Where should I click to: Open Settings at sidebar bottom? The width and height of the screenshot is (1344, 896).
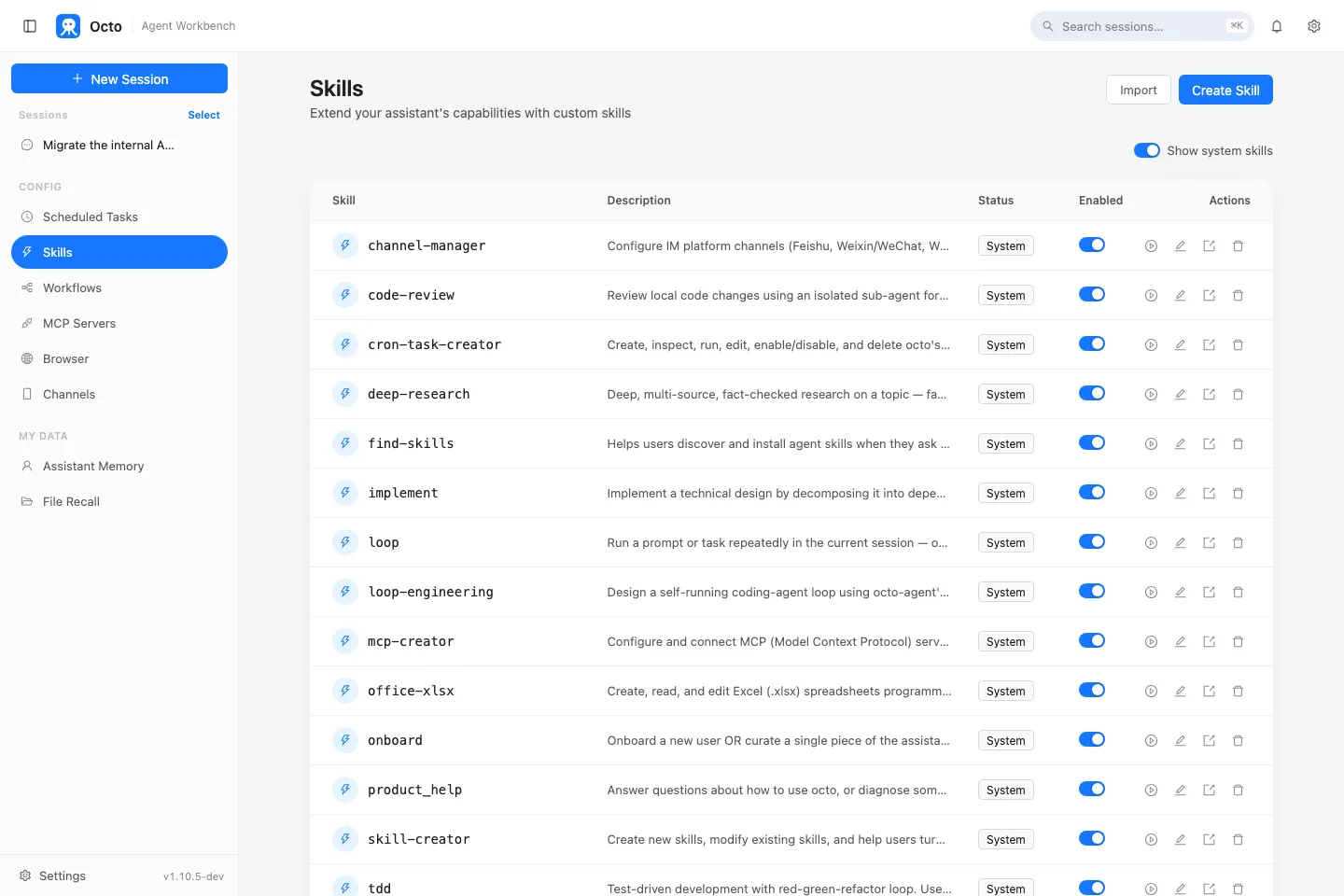(52, 875)
